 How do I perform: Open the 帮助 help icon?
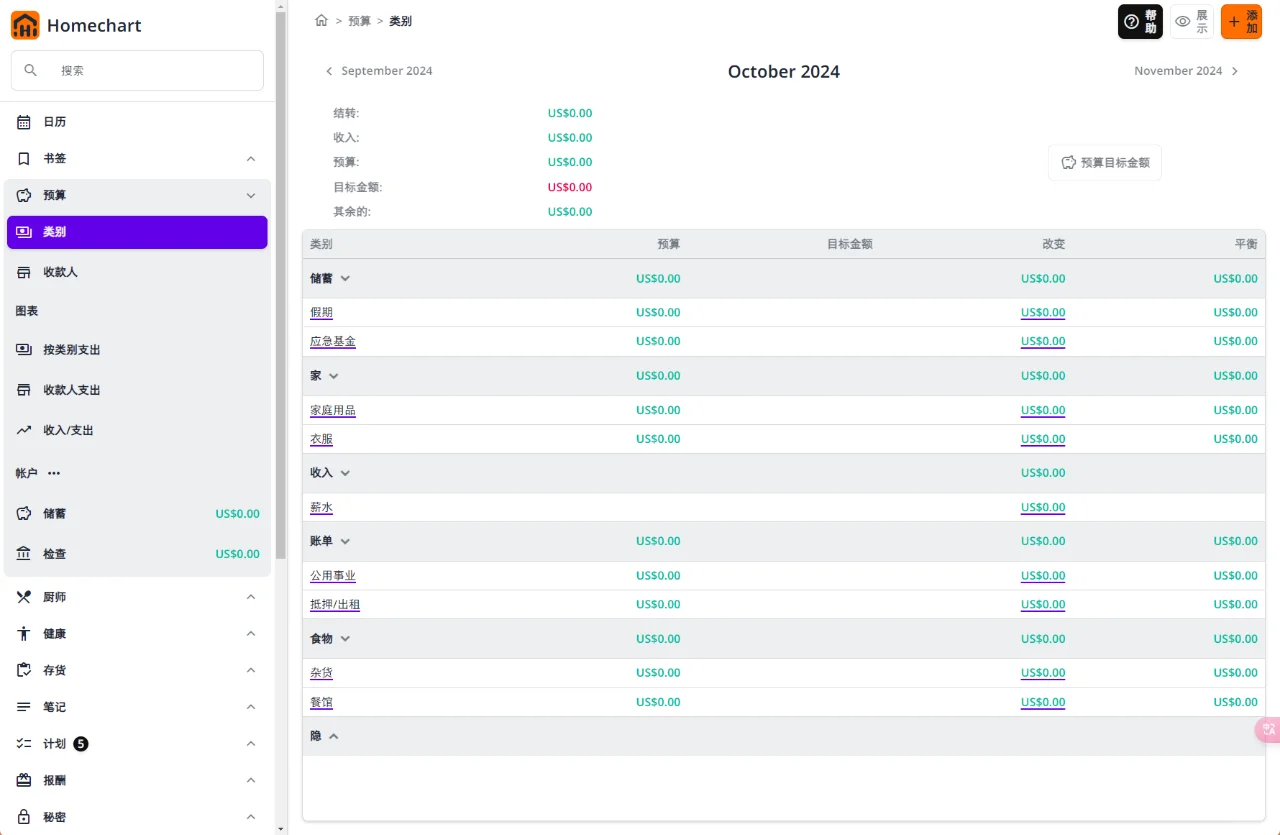pyautogui.click(x=1130, y=20)
